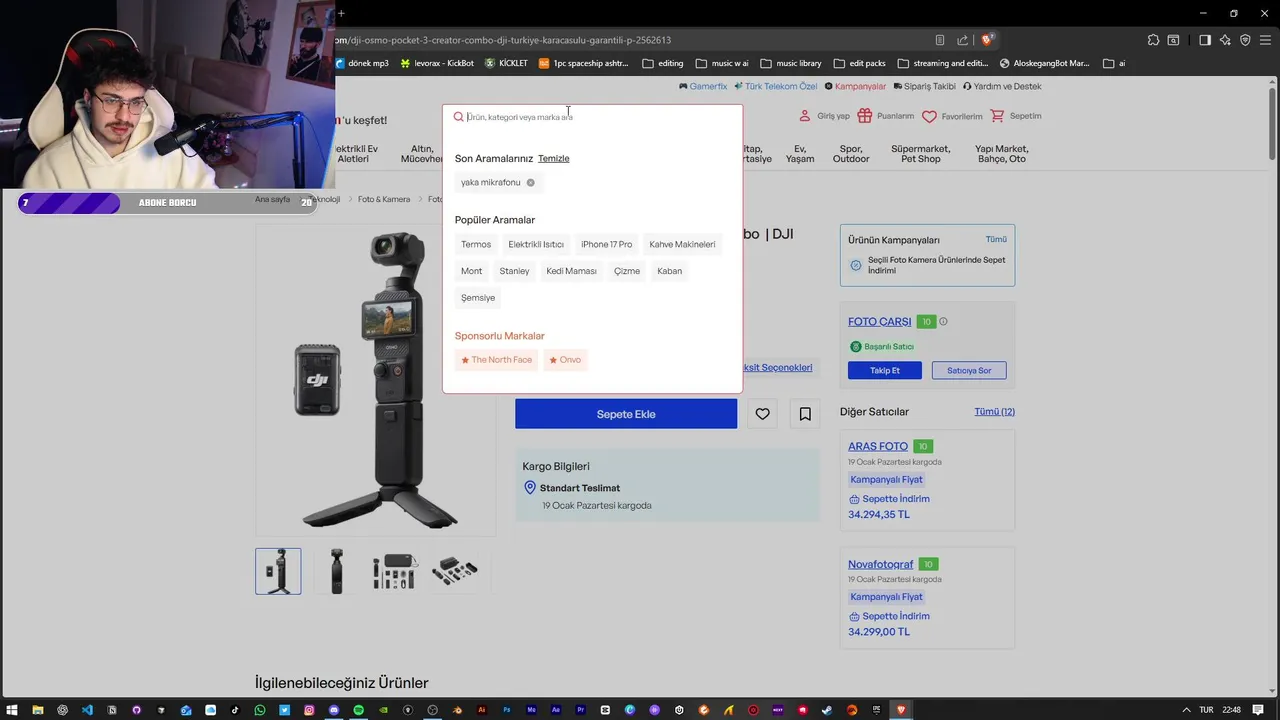
Task: Choose popular search 'Termos'
Action: [476, 244]
